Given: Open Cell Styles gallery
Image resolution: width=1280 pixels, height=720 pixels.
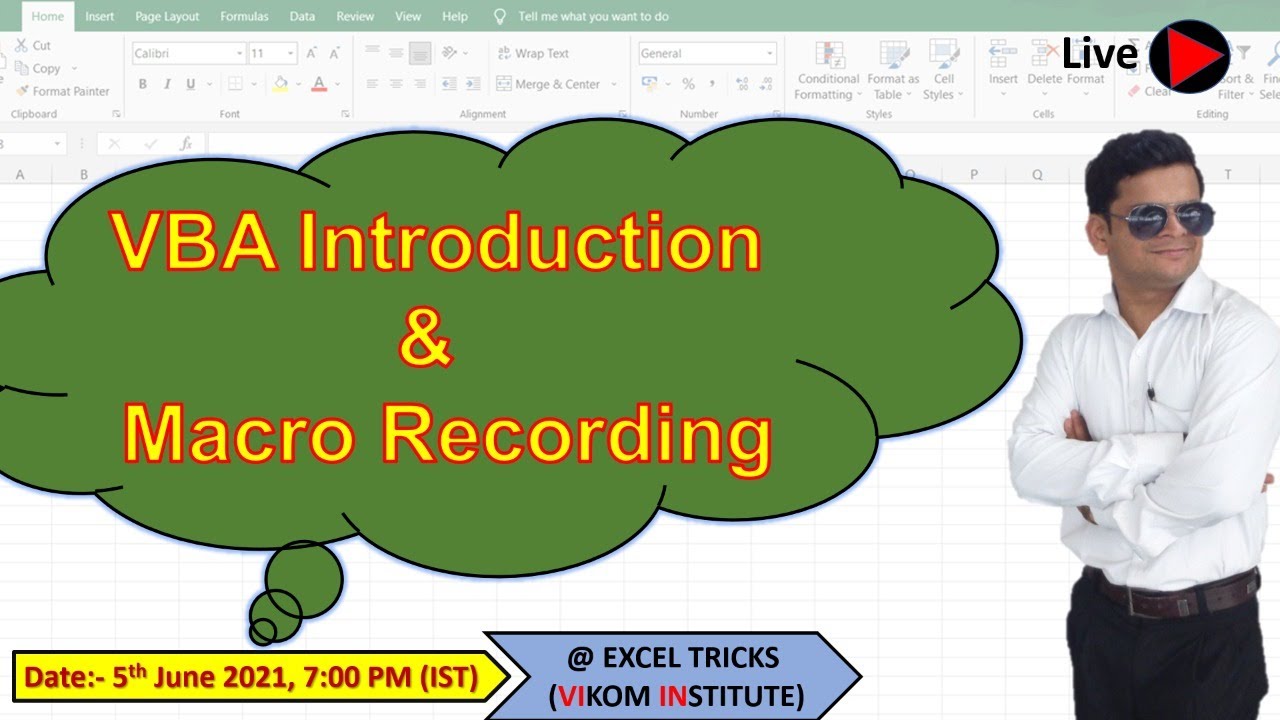Looking at the screenshot, I should tap(943, 70).
